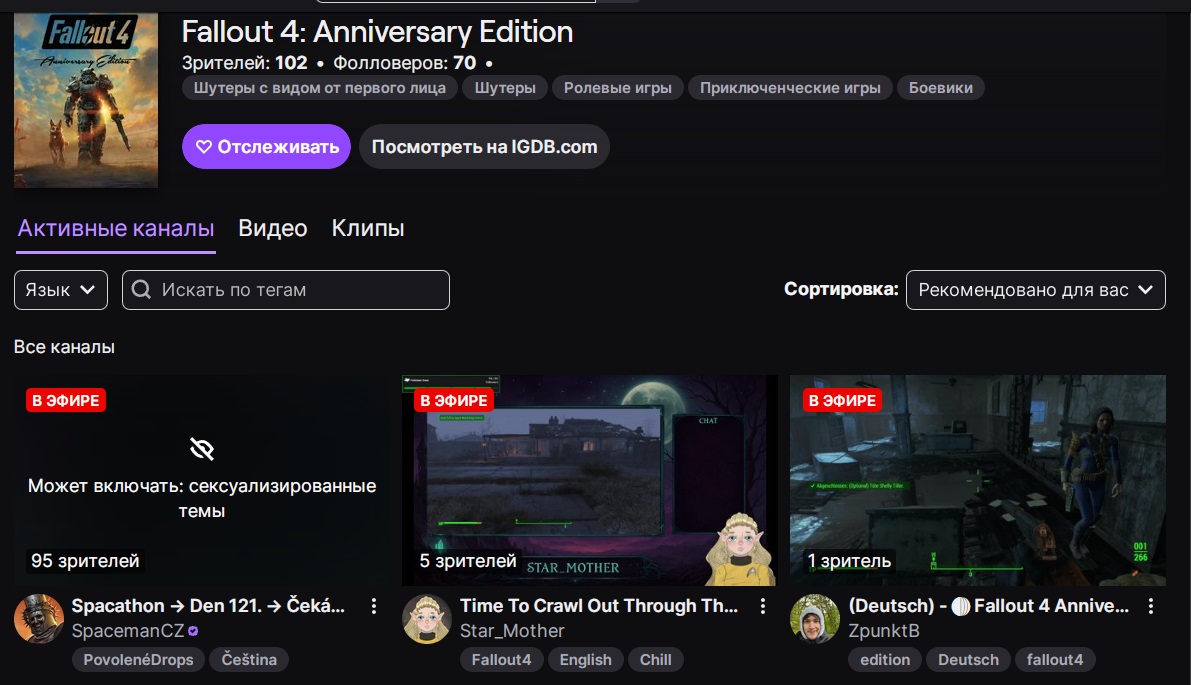Switch to the Клипы tab

tap(368, 229)
